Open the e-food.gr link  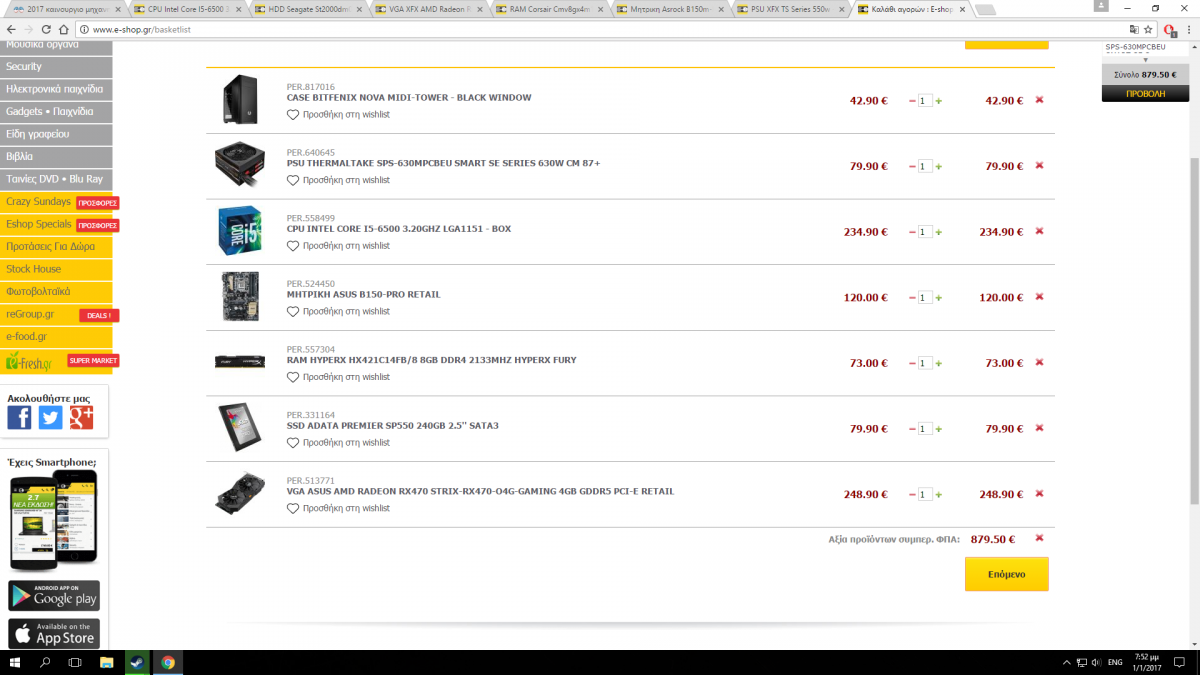click(56, 337)
